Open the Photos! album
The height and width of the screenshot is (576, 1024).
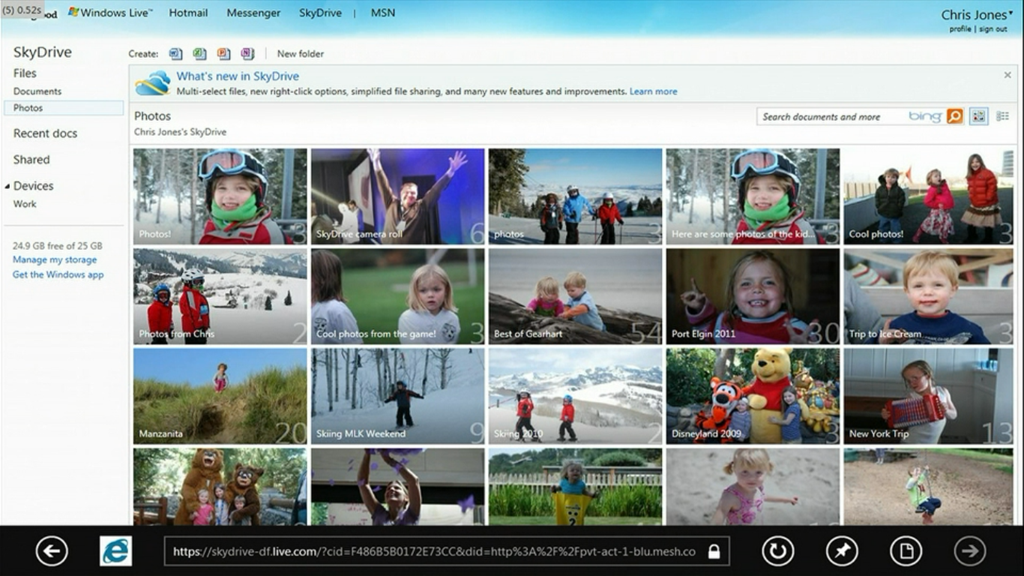pyautogui.click(x=220, y=197)
